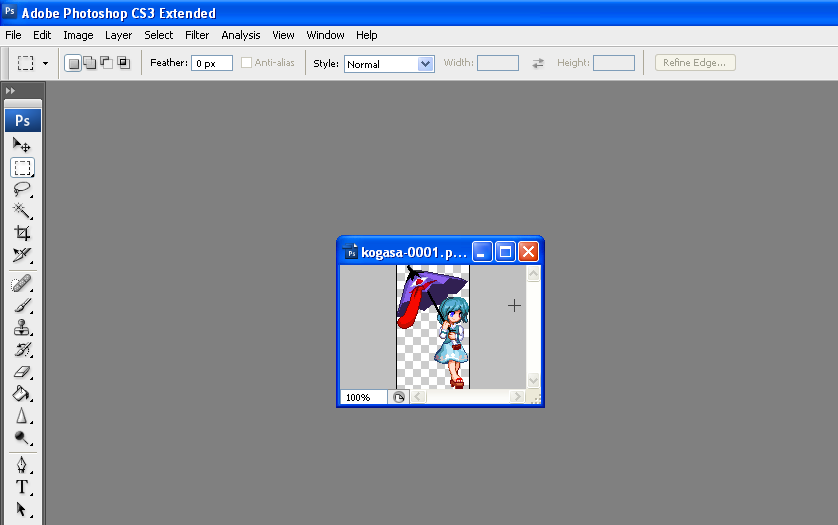Minimize the kogasa-0001 document window
838x525 pixels.
[482, 251]
